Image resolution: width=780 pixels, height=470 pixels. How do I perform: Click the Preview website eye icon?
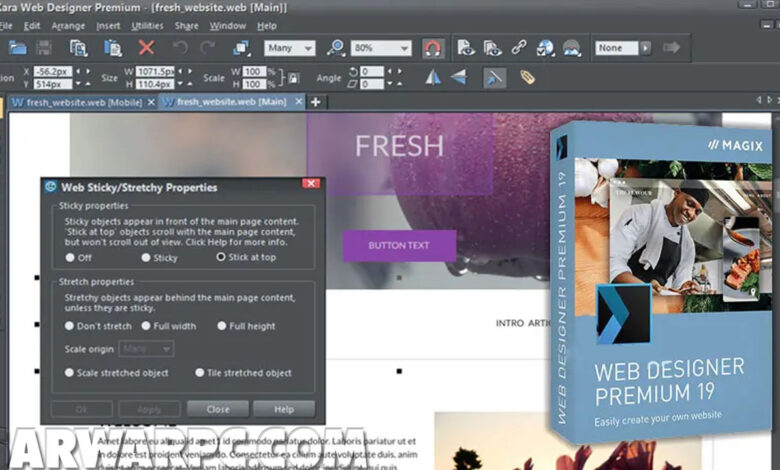[x=492, y=48]
